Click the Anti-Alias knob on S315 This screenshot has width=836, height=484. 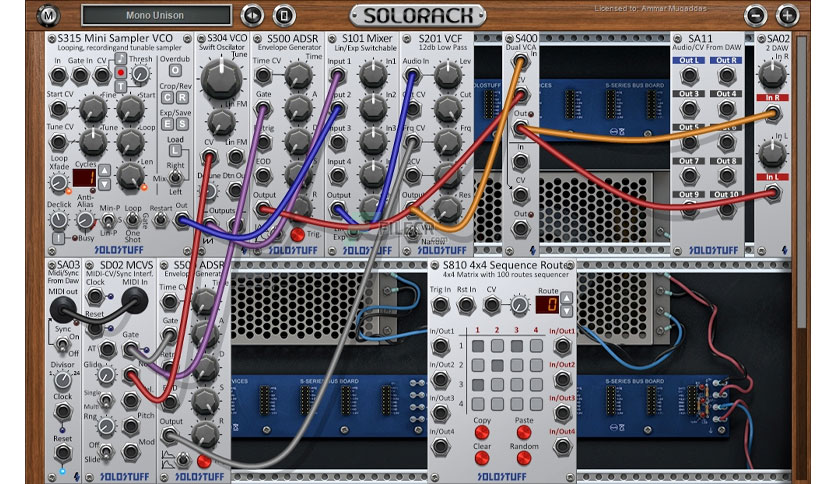(x=84, y=219)
